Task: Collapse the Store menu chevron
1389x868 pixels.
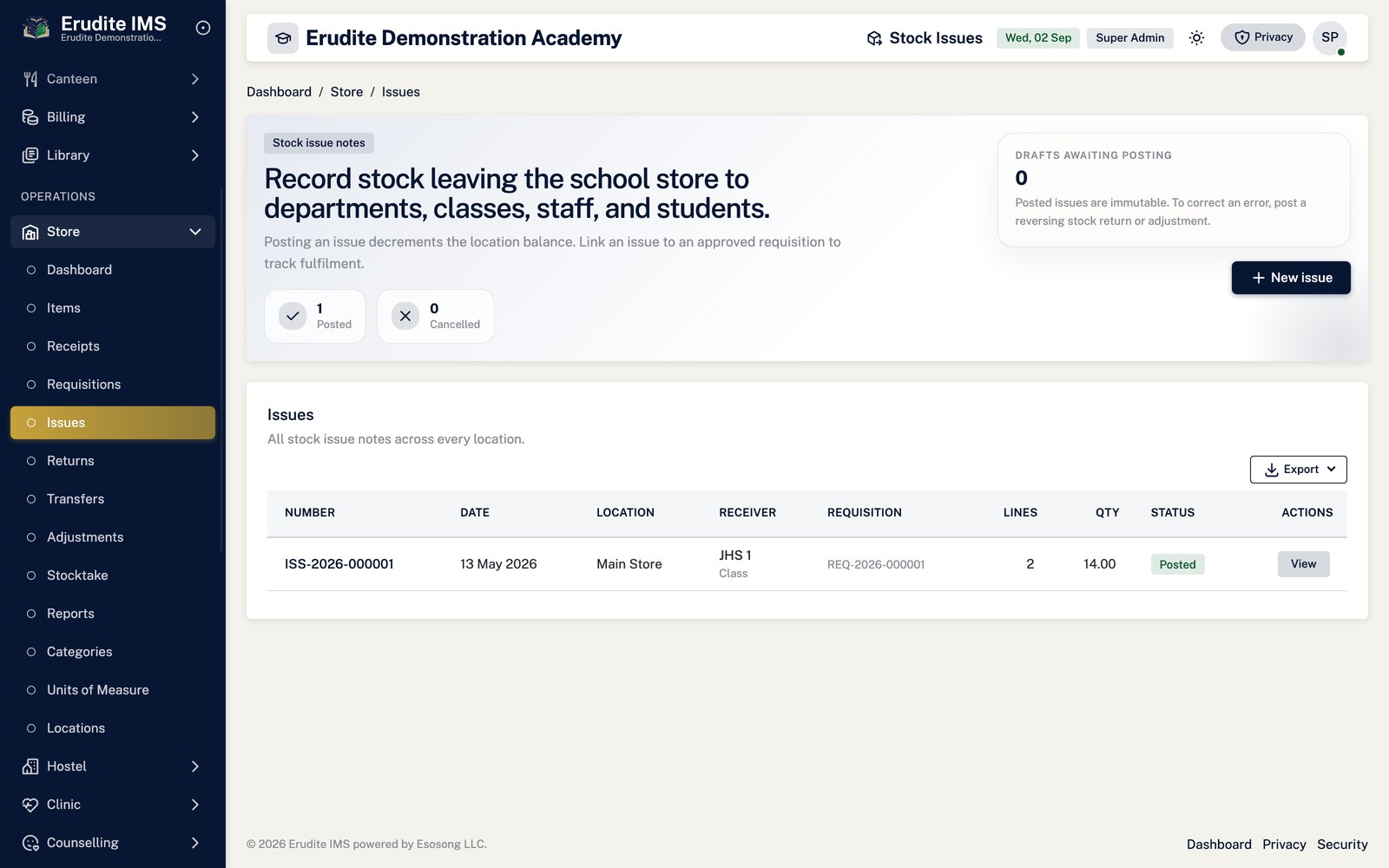Action: pyautogui.click(x=195, y=232)
